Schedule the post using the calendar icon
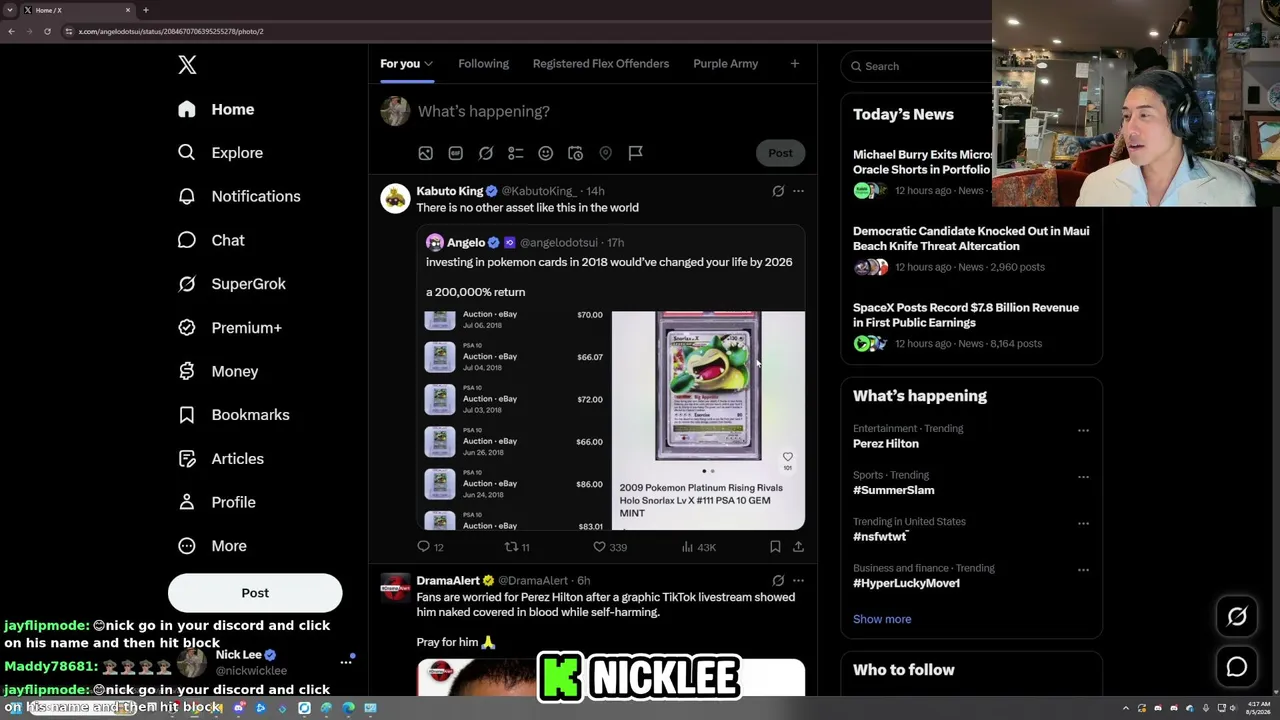 pos(576,153)
